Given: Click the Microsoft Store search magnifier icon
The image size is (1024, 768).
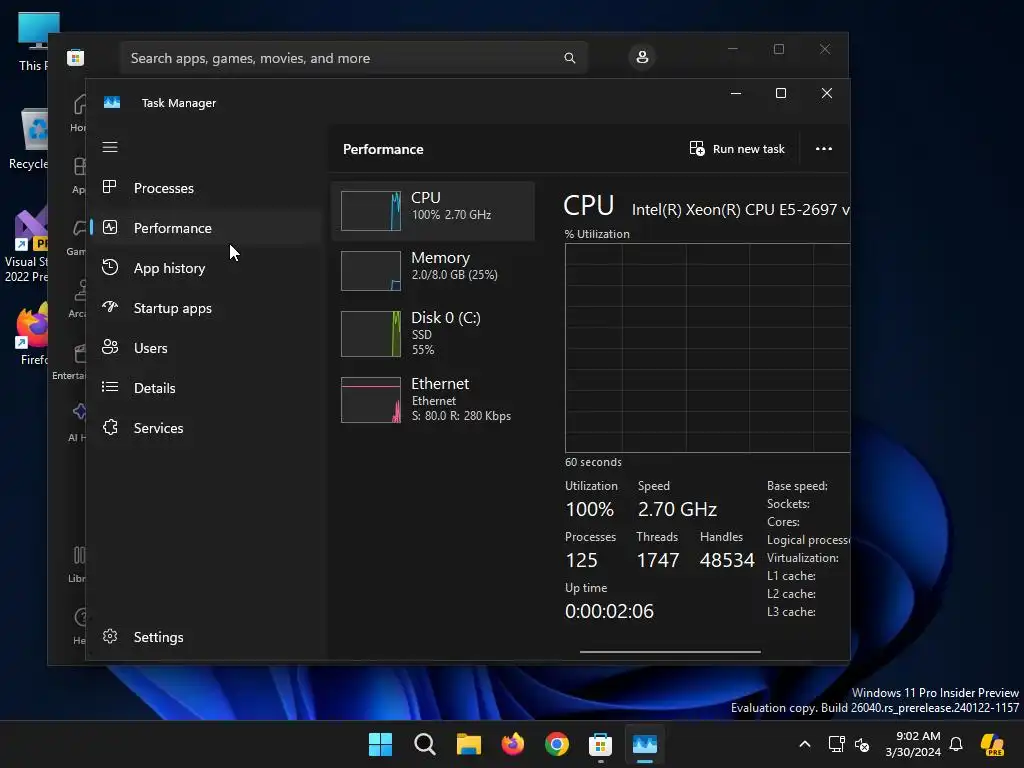Looking at the screenshot, I should click(x=569, y=58).
